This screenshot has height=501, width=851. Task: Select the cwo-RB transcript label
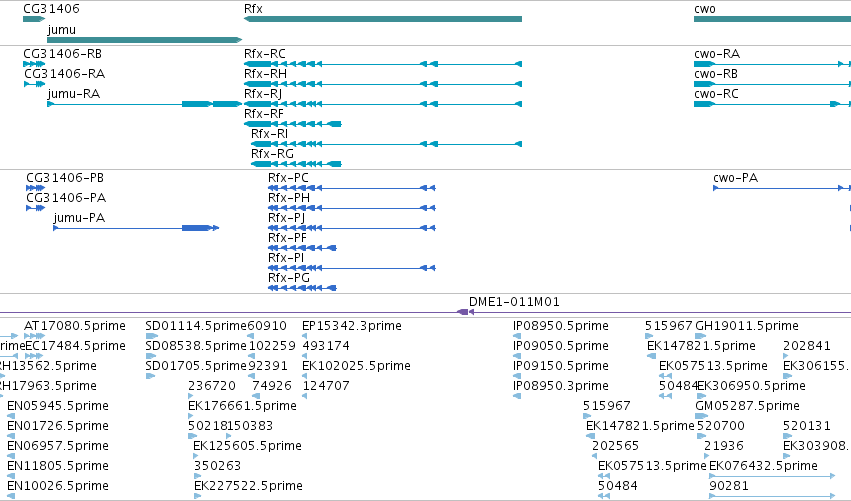716,74
